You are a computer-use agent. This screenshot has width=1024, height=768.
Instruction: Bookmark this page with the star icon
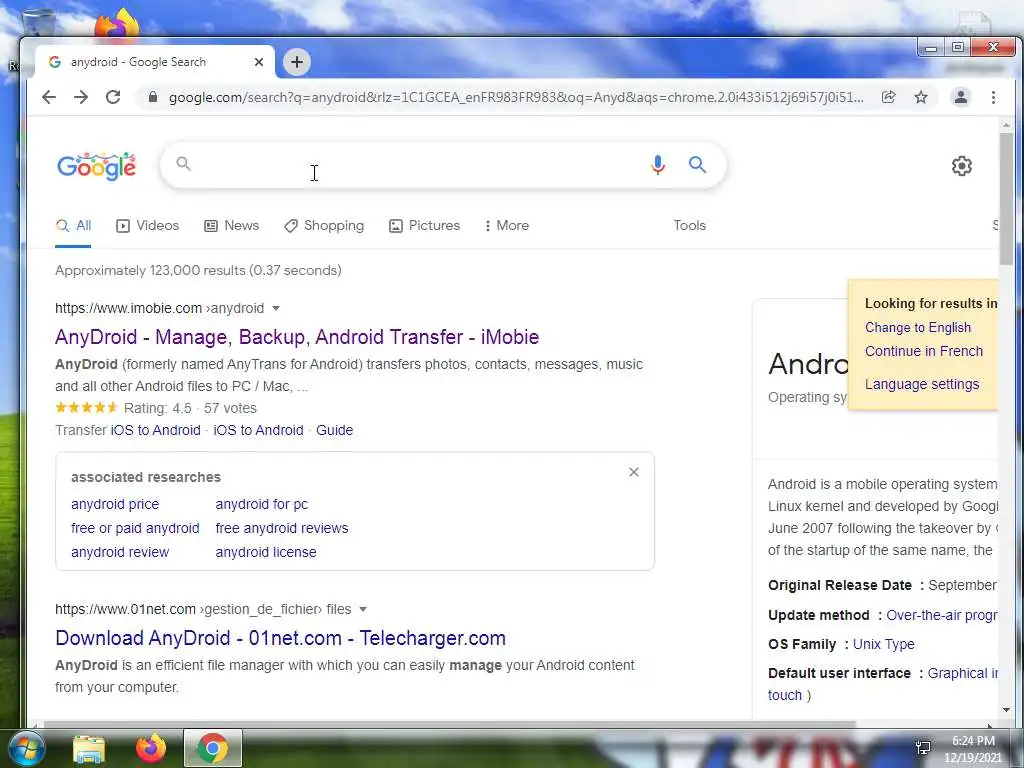pyautogui.click(x=921, y=97)
